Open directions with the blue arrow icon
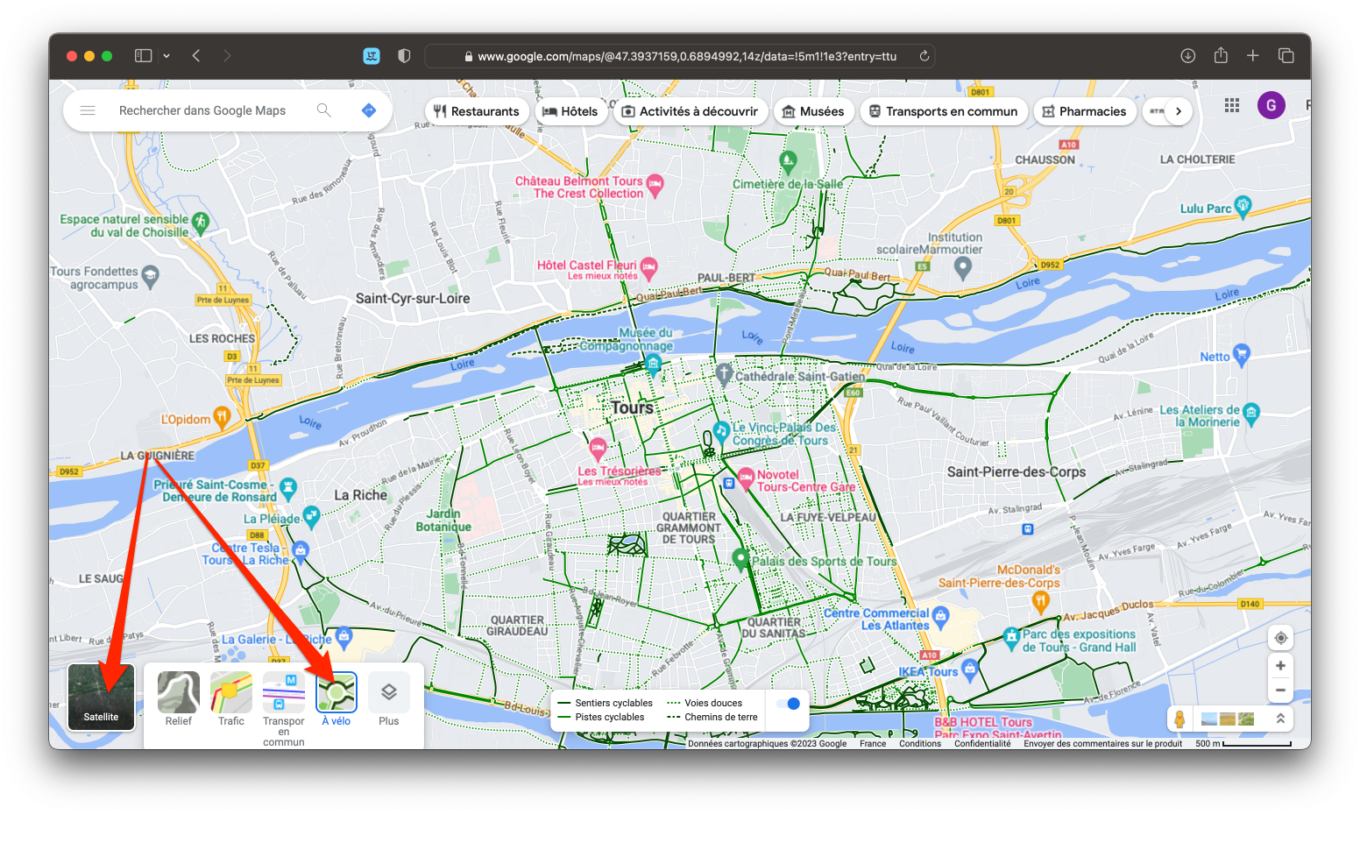Image resolution: width=1360 pixels, height=850 pixels. pyautogui.click(x=369, y=111)
